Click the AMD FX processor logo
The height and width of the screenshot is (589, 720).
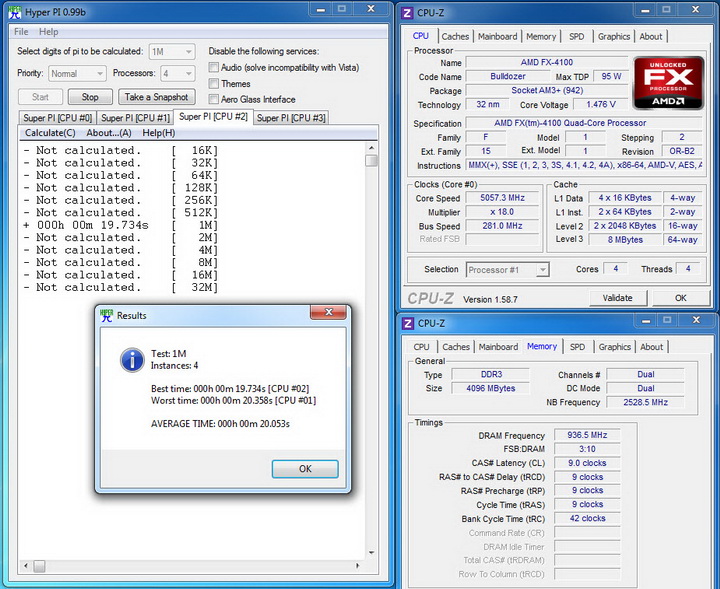click(668, 83)
